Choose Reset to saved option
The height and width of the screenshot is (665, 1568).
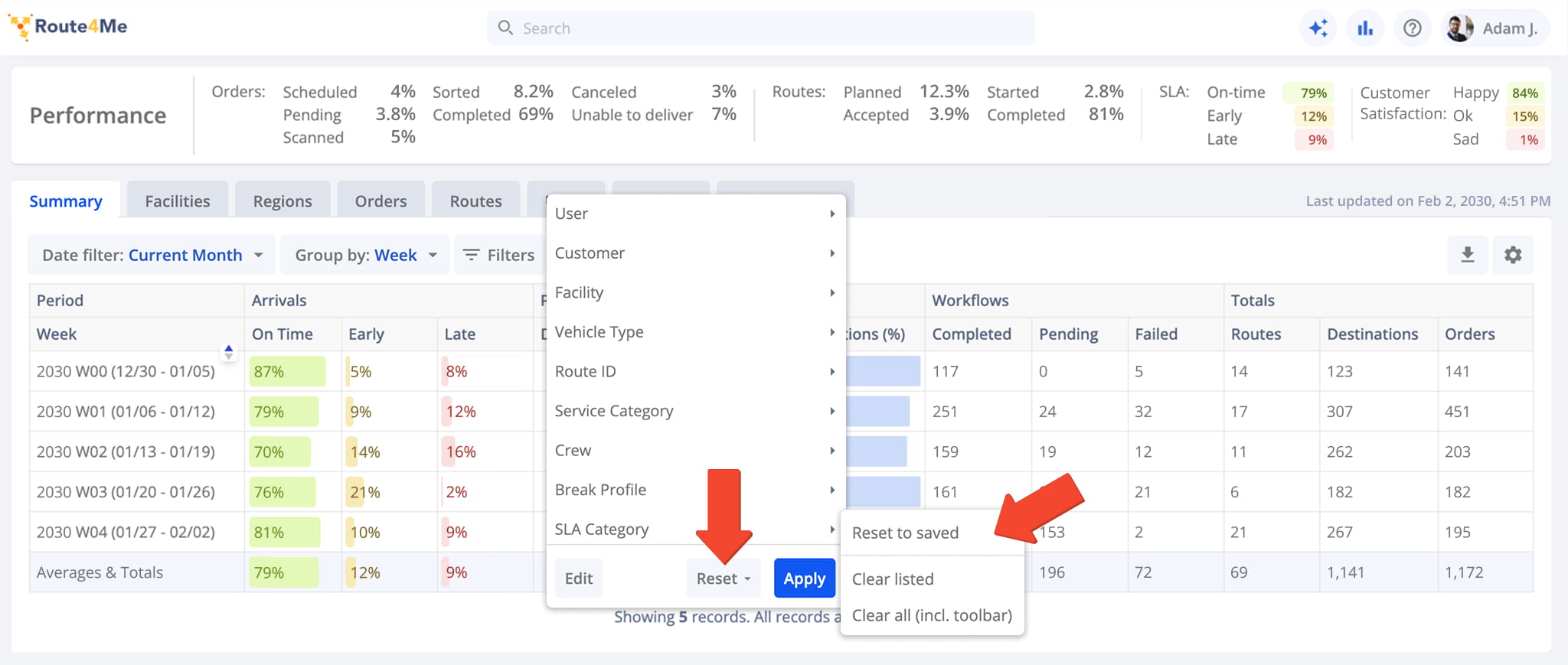coord(932,533)
